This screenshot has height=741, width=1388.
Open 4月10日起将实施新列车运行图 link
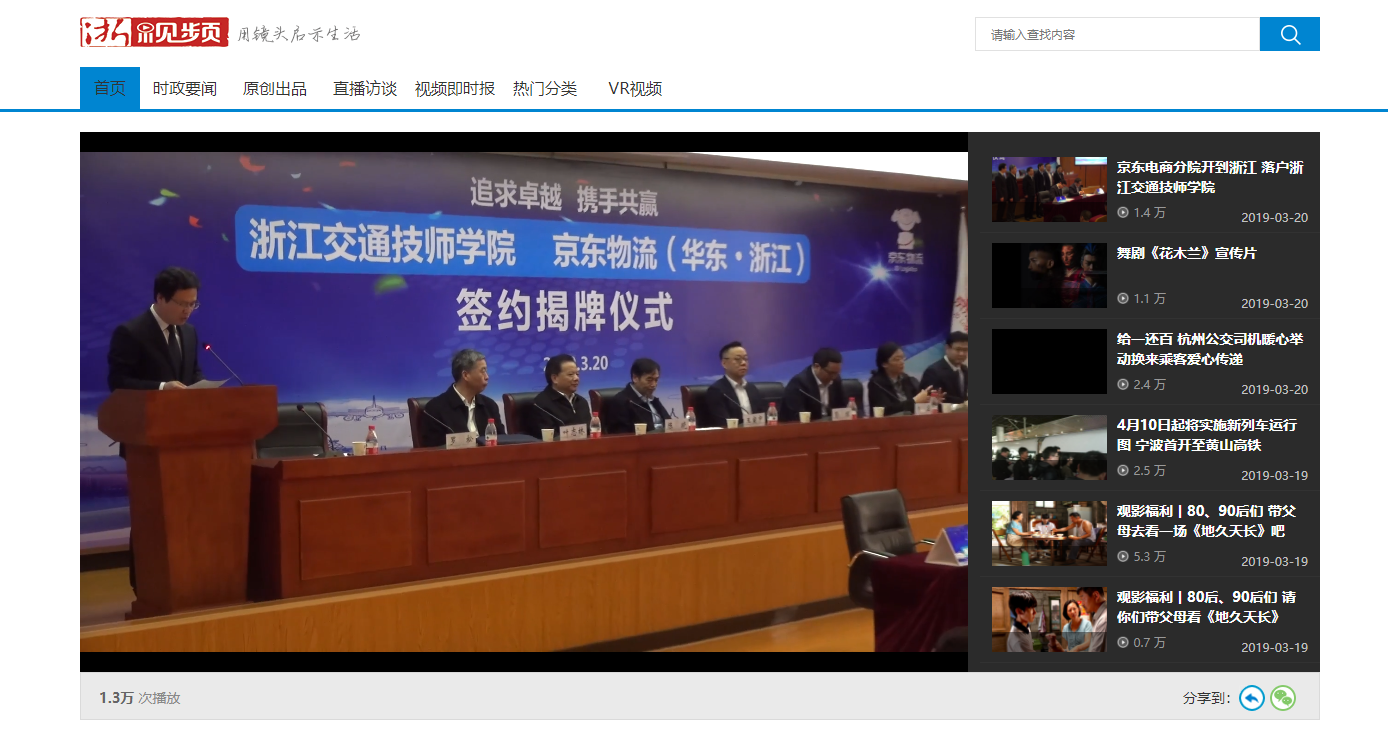[x=1207, y=435]
